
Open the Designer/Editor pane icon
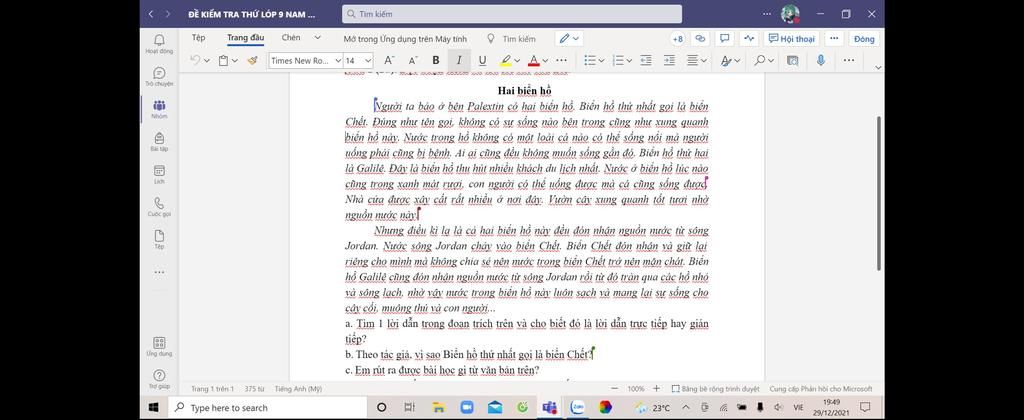[x=792, y=60]
